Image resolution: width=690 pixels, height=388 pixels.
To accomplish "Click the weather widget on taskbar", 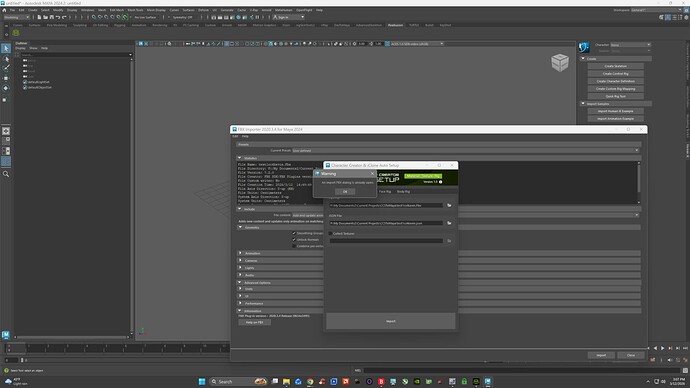I will (15, 381).
